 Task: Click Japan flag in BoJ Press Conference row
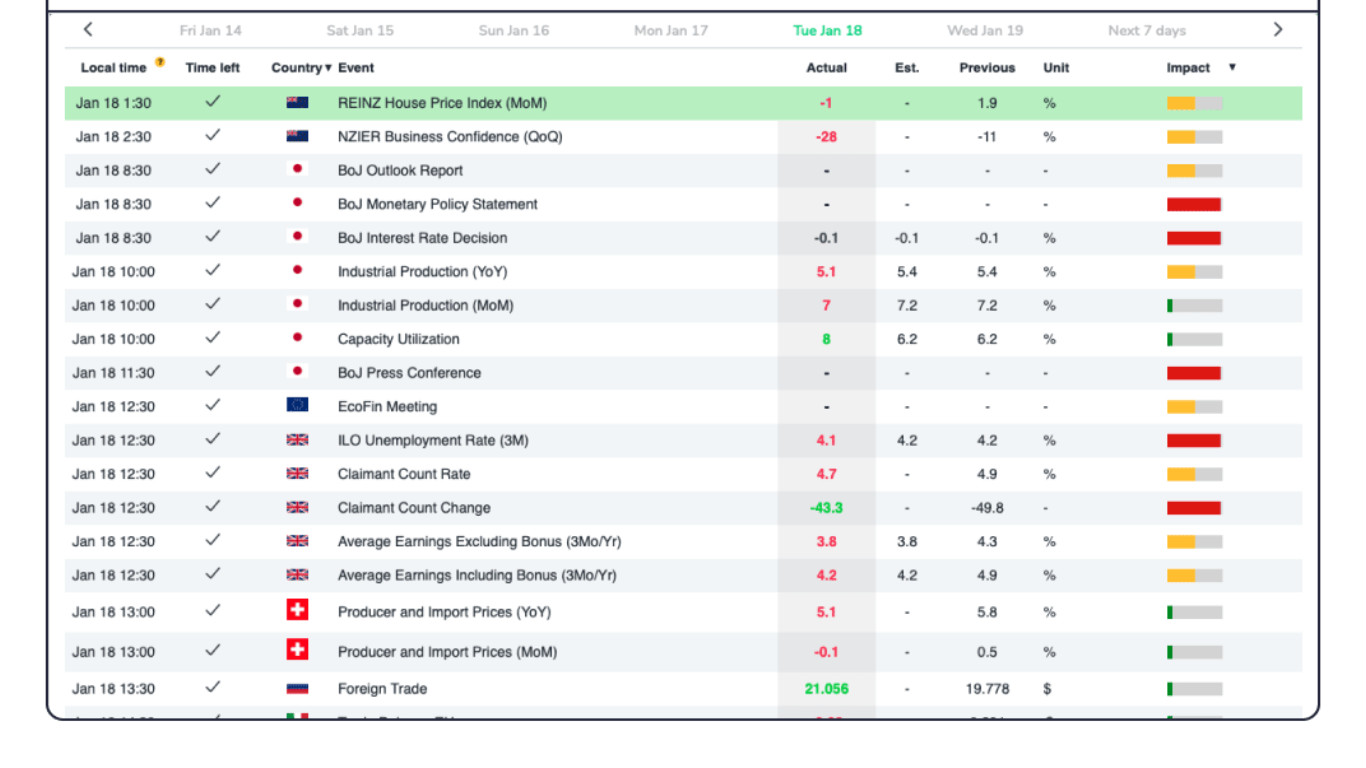(297, 371)
